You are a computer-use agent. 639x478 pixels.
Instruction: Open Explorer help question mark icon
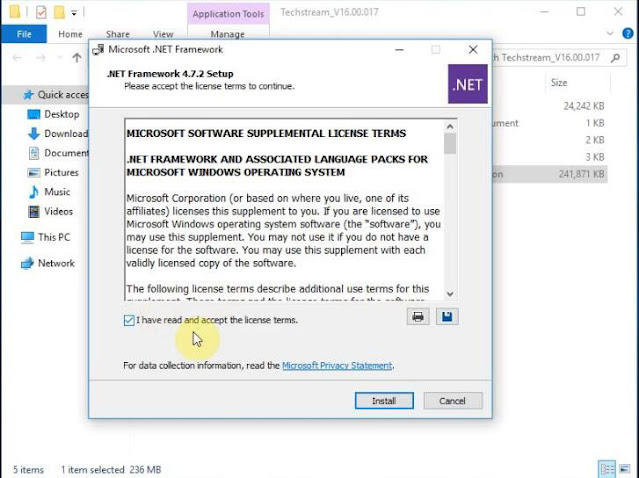(628, 33)
